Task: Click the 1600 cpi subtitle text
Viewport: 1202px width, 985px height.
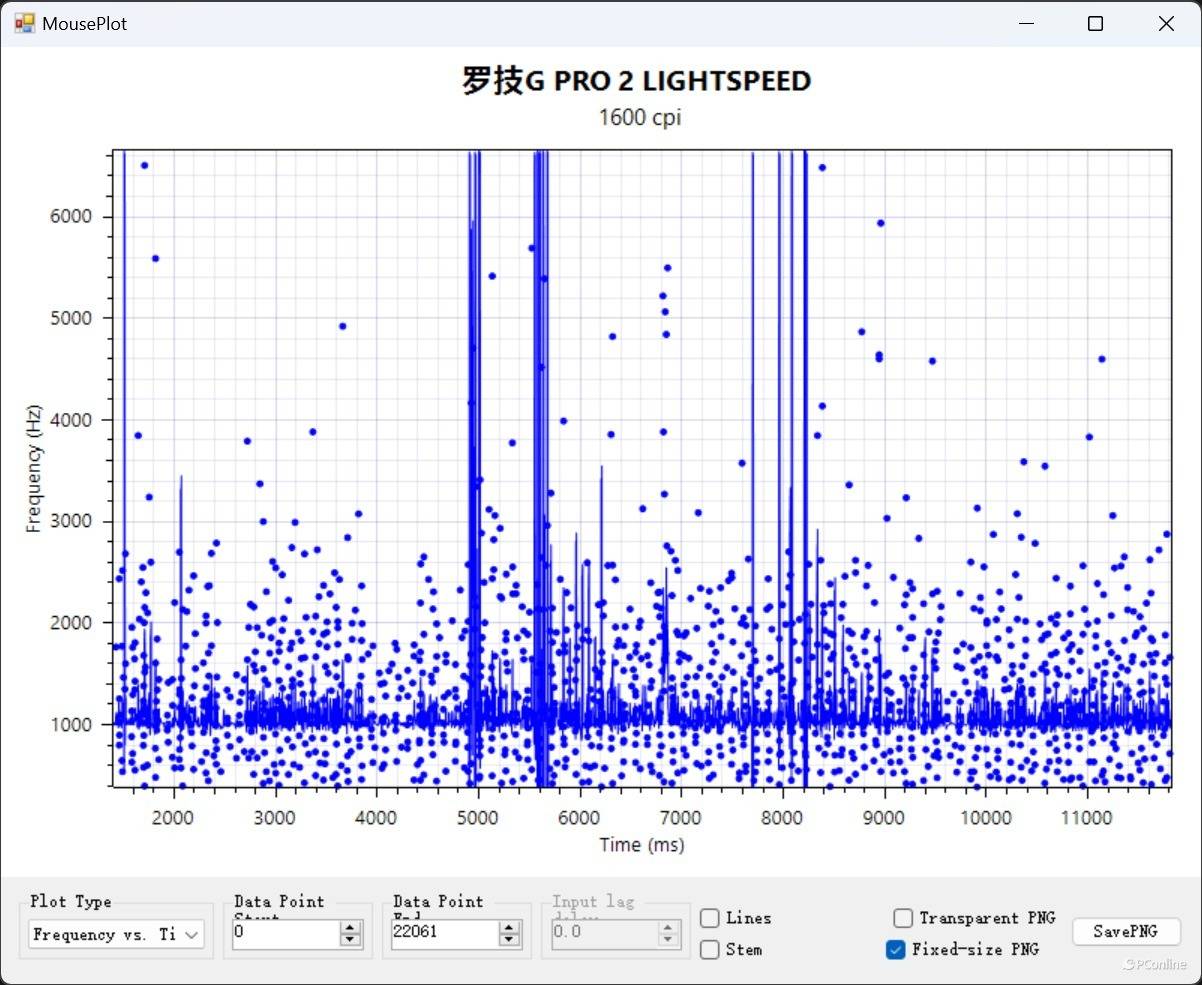Action: click(640, 118)
